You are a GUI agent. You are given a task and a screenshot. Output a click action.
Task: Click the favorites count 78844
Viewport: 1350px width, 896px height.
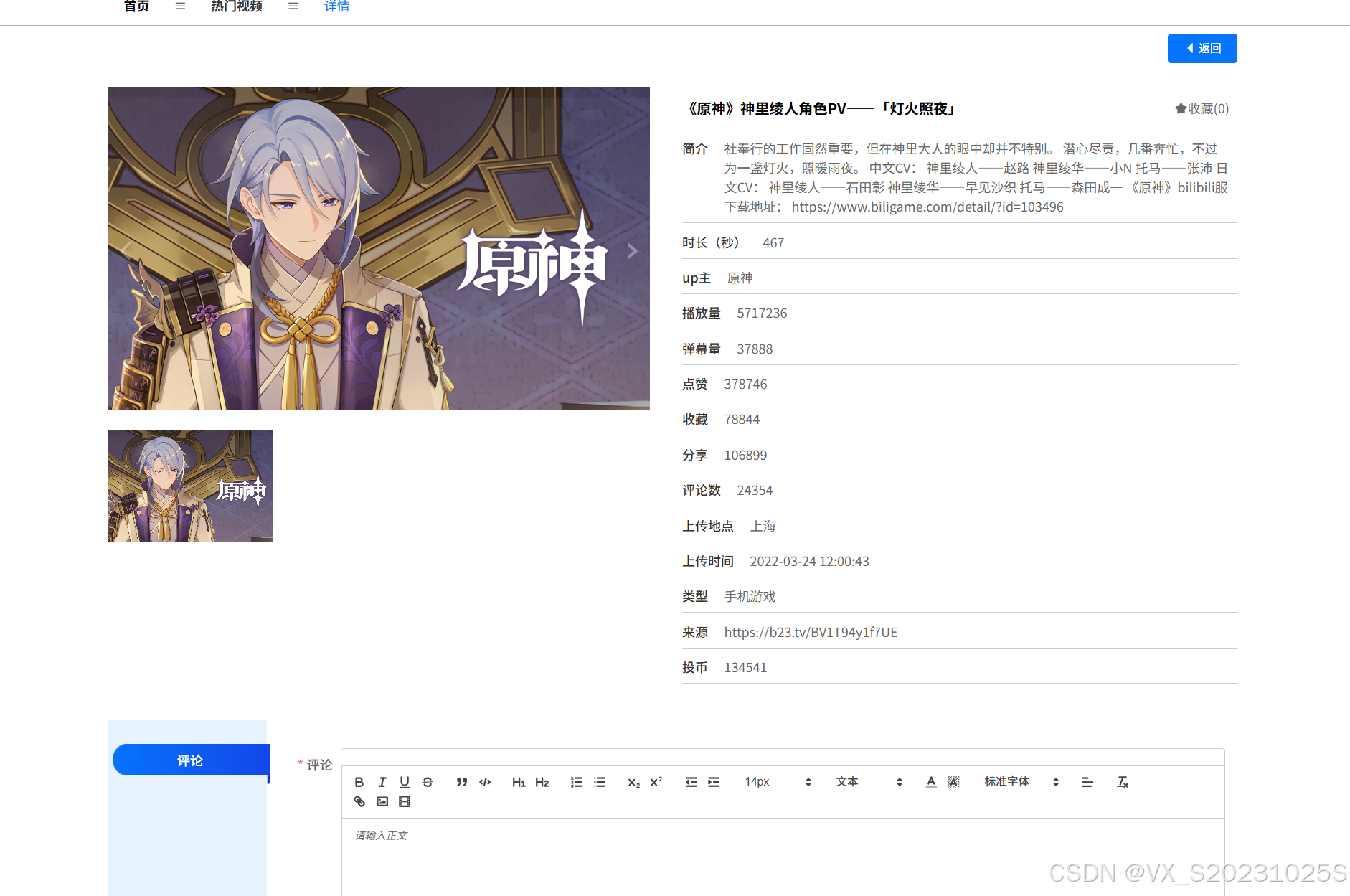pos(742,419)
